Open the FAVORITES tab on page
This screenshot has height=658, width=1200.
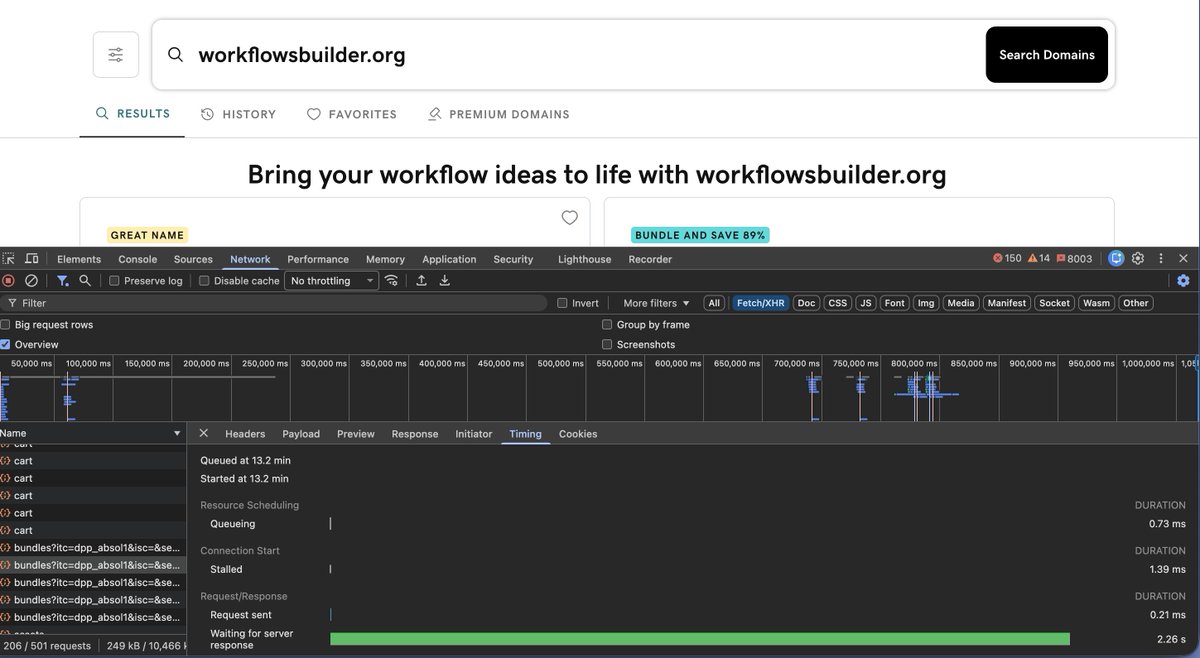click(351, 114)
